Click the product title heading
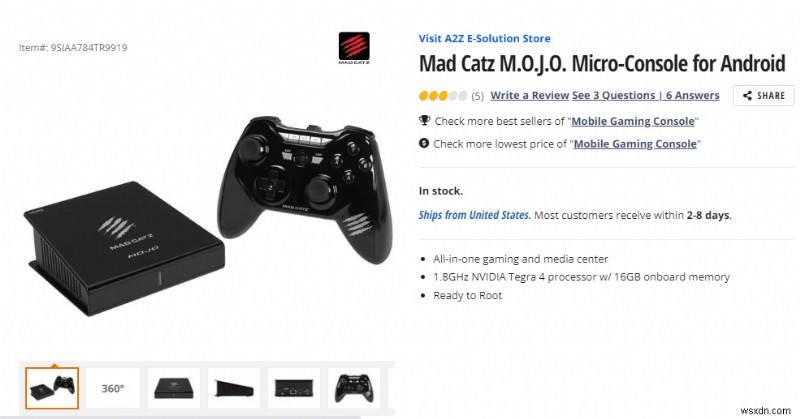Screen dimensions: 800x419 pos(602,65)
